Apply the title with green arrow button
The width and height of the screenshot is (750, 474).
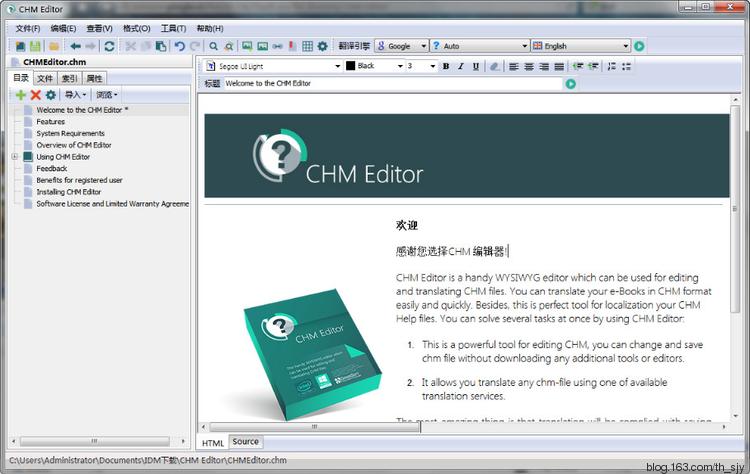[x=571, y=84]
